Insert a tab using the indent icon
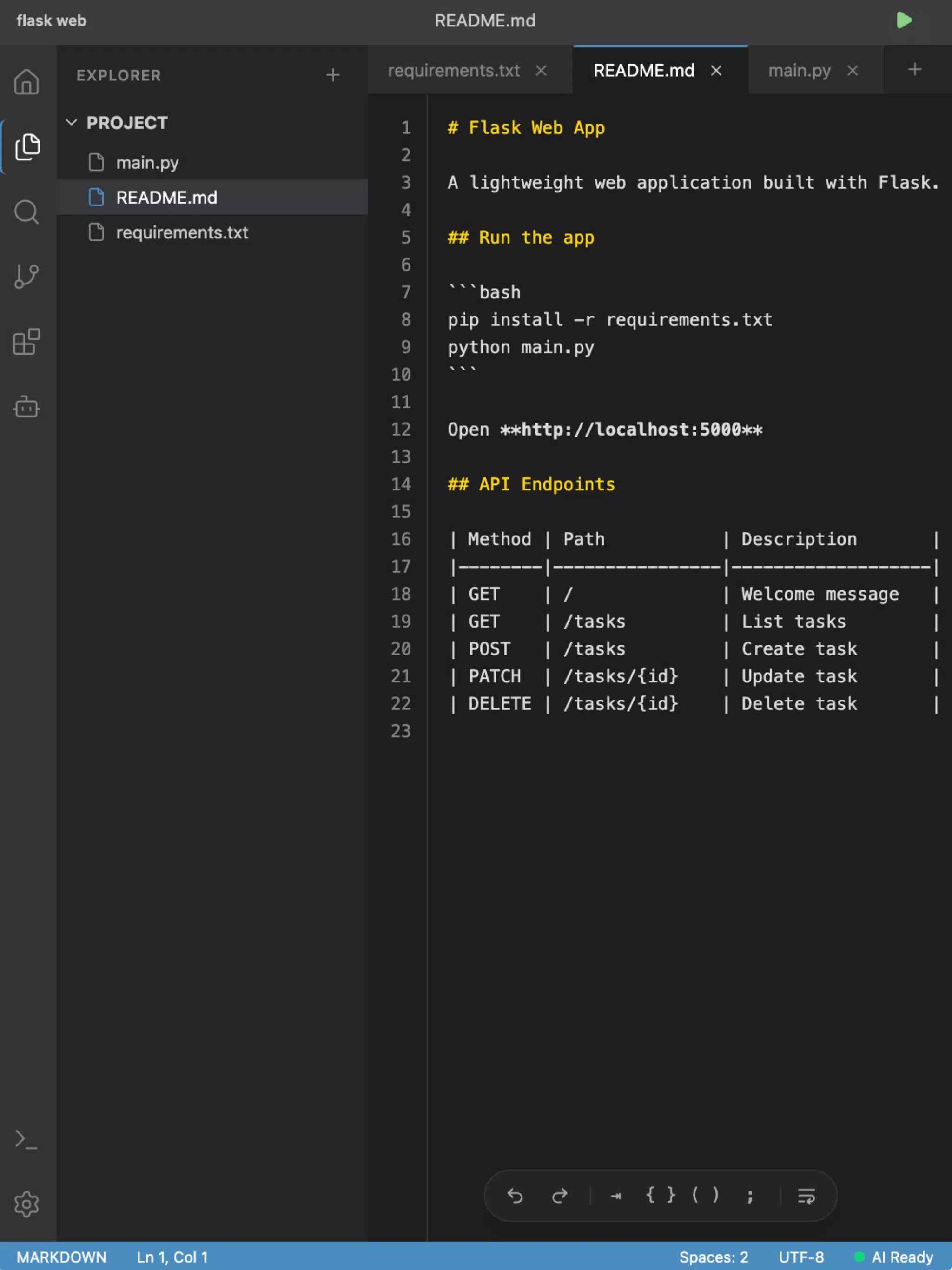Image resolution: width=952 pixels, height=1270 pixels. (615, 1196)
